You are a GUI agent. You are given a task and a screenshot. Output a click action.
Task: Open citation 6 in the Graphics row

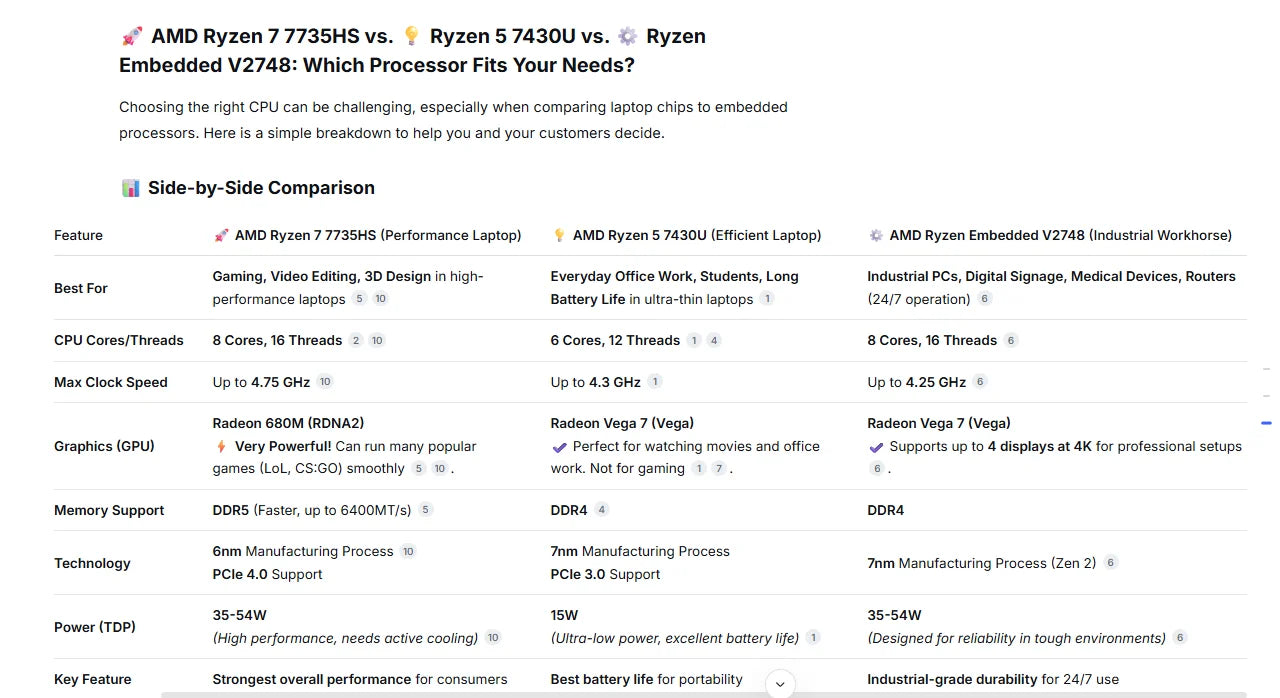[877, 468]
